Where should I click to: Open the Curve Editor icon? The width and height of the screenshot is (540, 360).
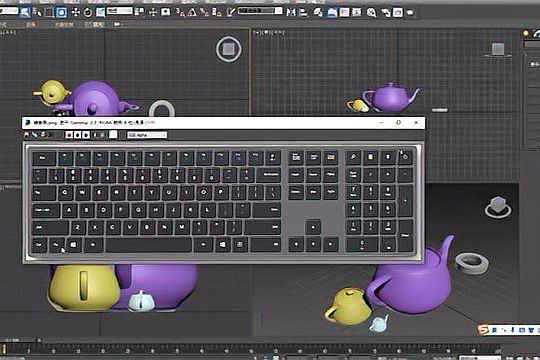point(344,13)
